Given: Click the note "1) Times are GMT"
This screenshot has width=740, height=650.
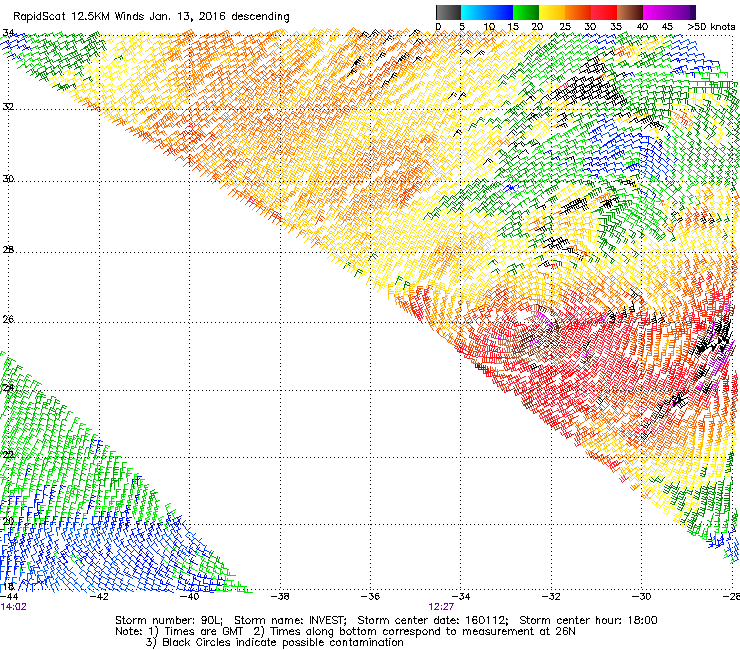Looking at the screenshot, I should pos(196,632).
